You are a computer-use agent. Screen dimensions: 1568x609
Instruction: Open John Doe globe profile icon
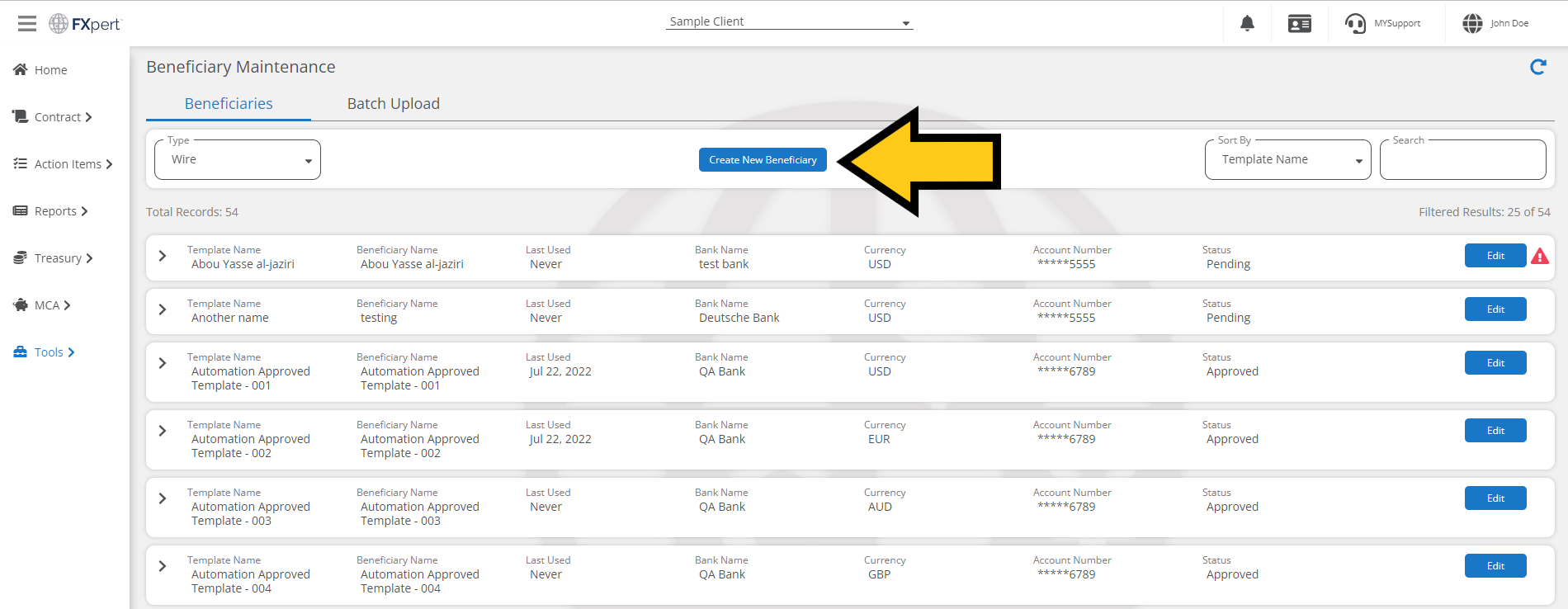pos(1472,23)
